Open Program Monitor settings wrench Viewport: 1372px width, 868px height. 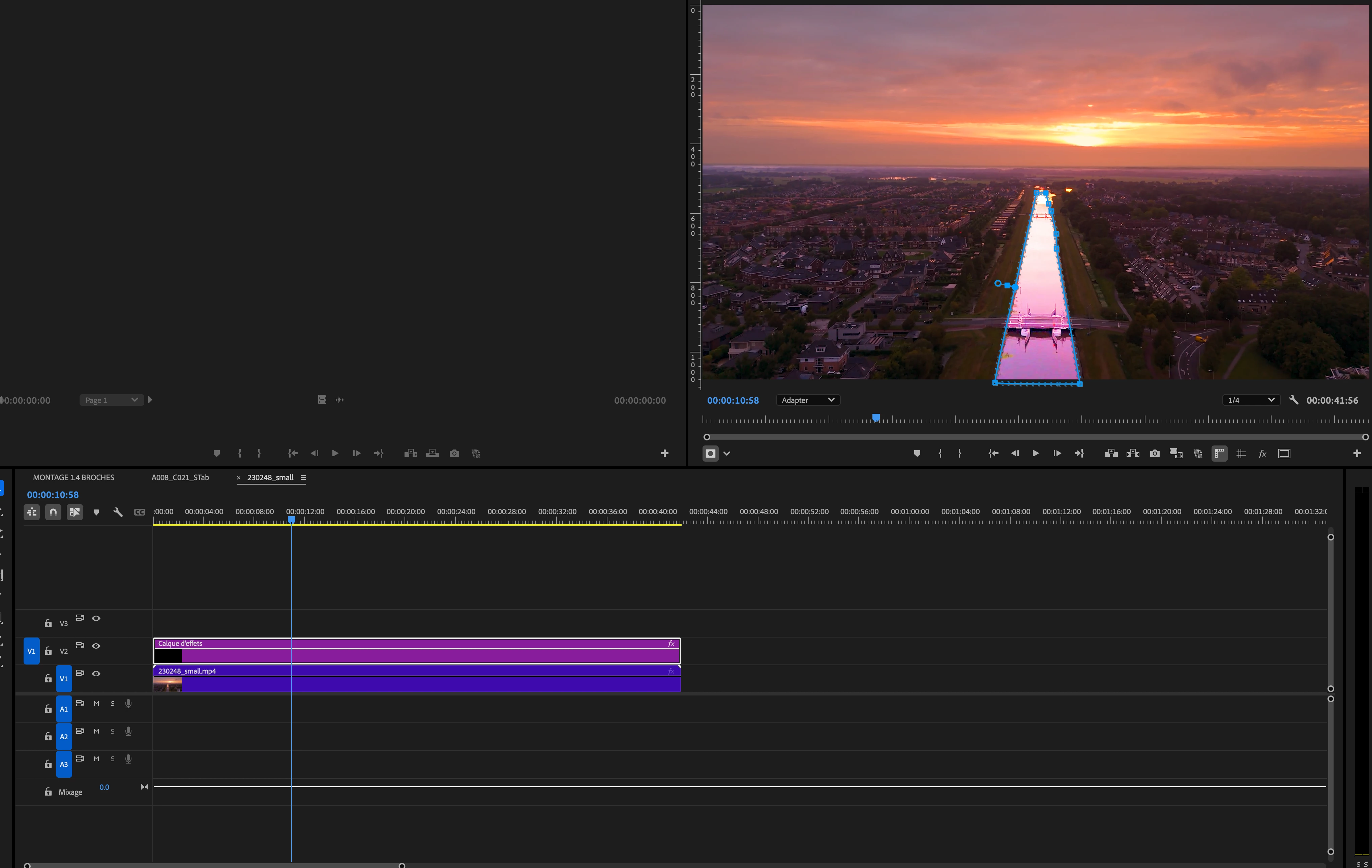click(x=1293, y=400)
